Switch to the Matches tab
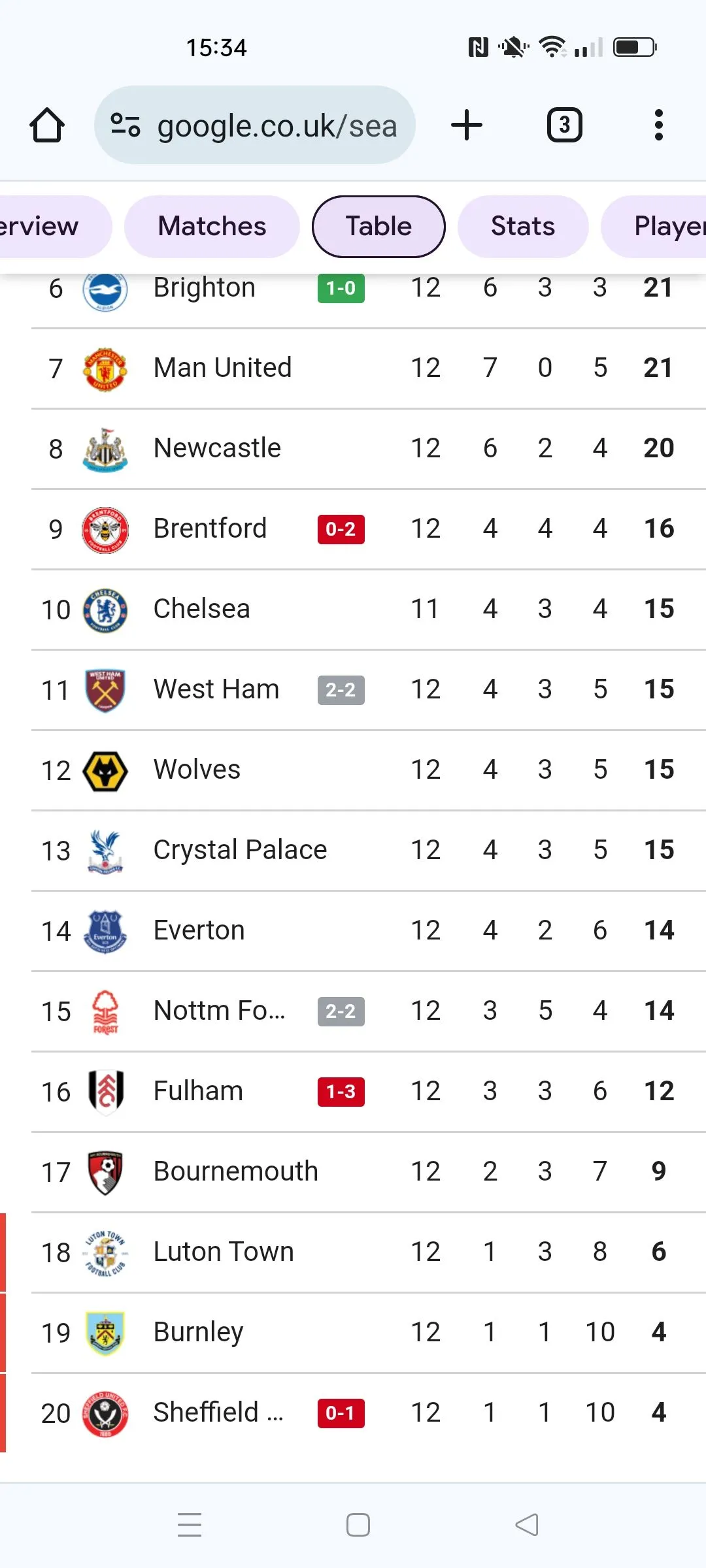 212,227
